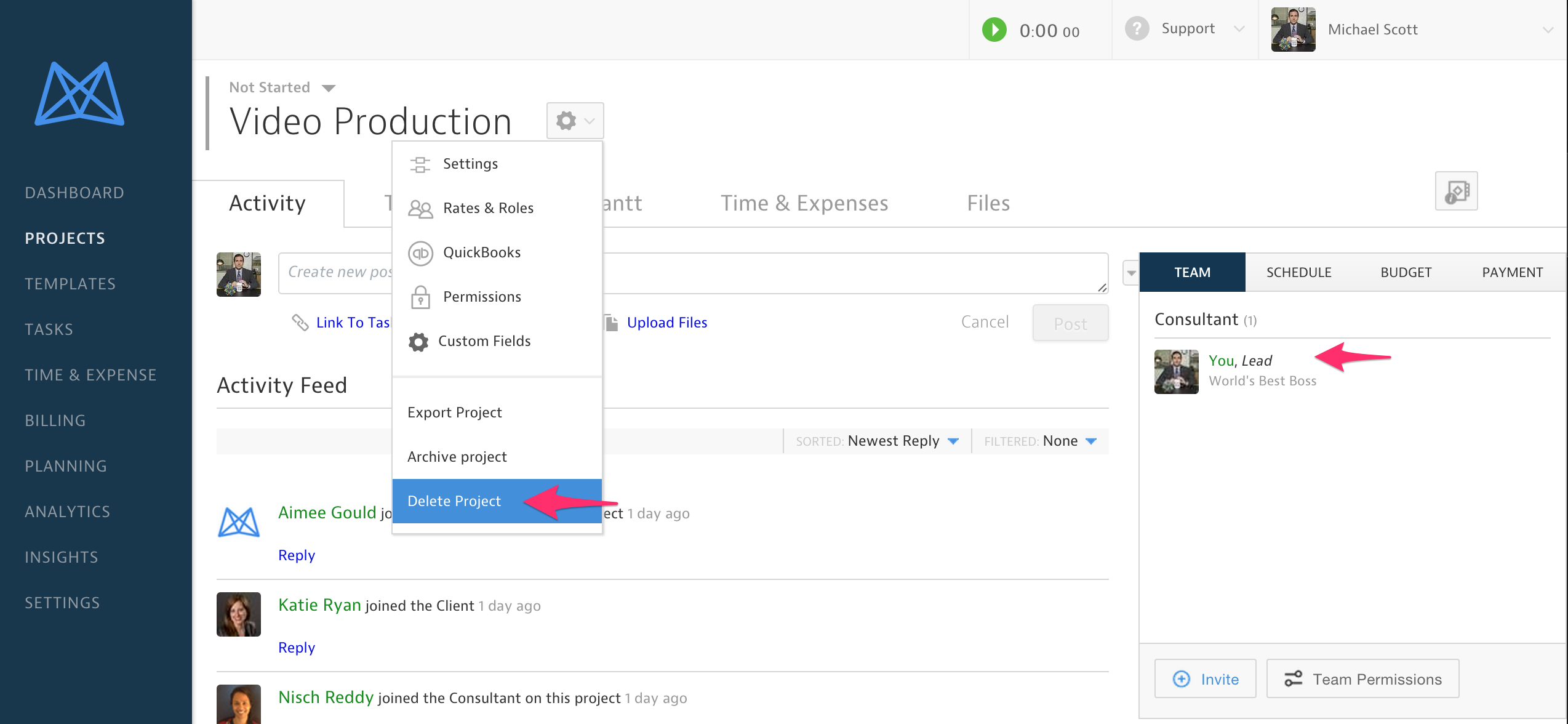Click the QuickBooks icon in menu
The height and width of the screenshot is (724, 1568).
[421, 253]
